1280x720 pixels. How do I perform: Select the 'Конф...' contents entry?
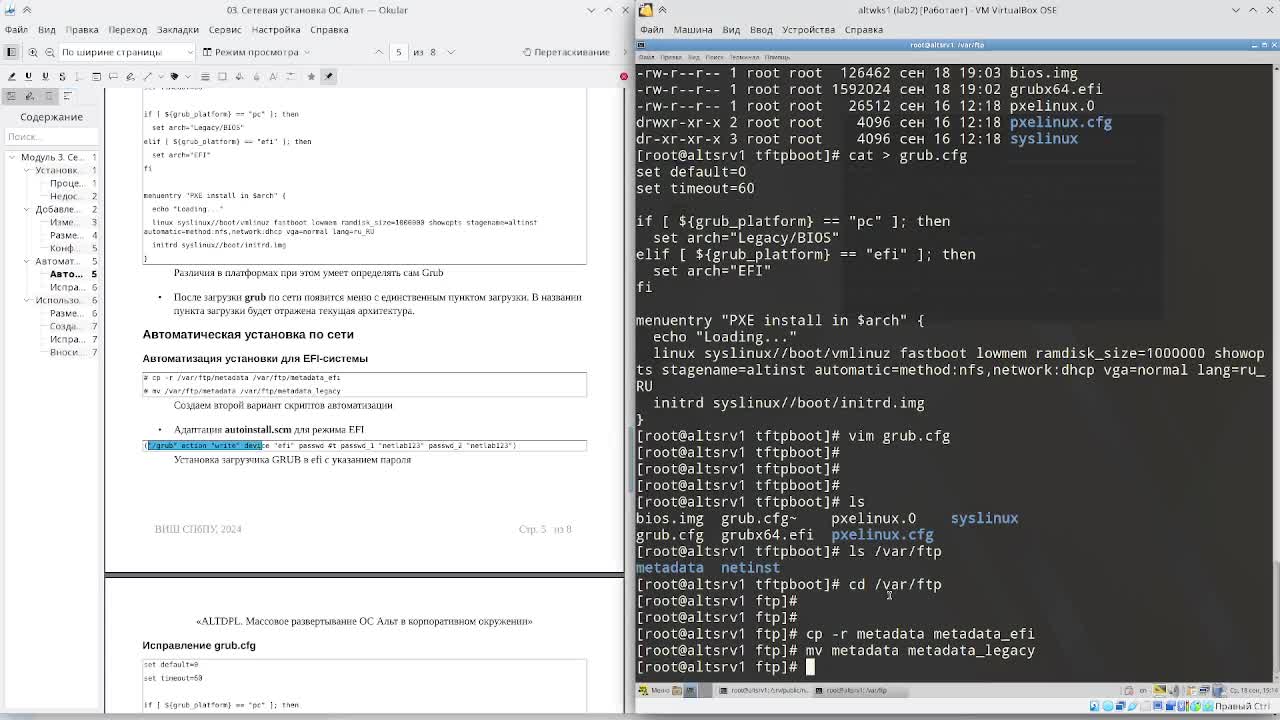67,248
